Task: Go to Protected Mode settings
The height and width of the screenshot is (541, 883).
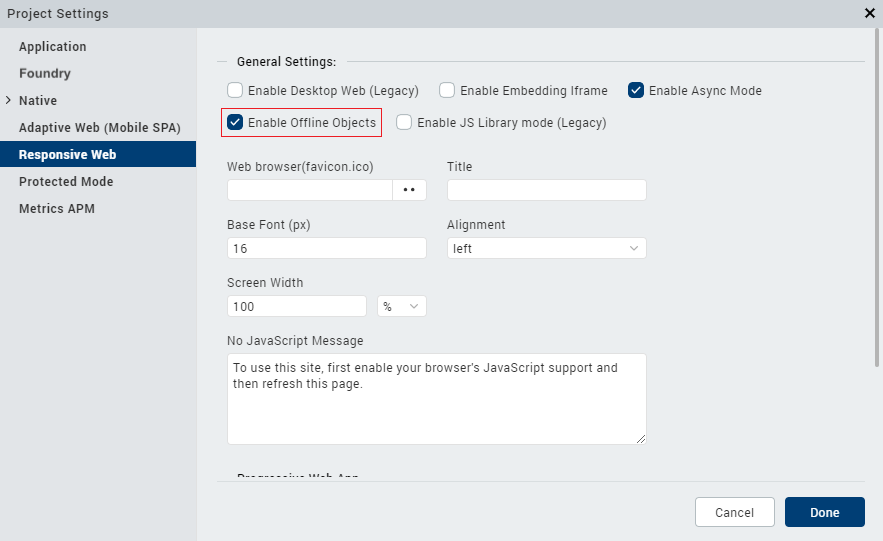Action: coord(66,182)
